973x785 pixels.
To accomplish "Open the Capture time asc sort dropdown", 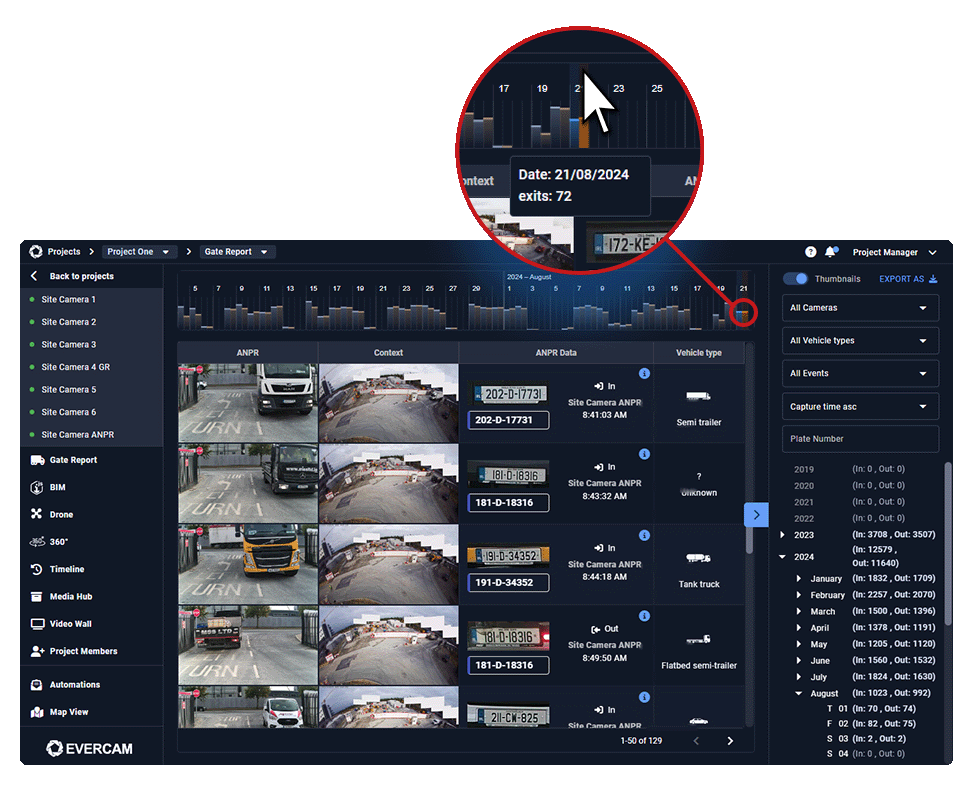I will (x=859, y=406).
